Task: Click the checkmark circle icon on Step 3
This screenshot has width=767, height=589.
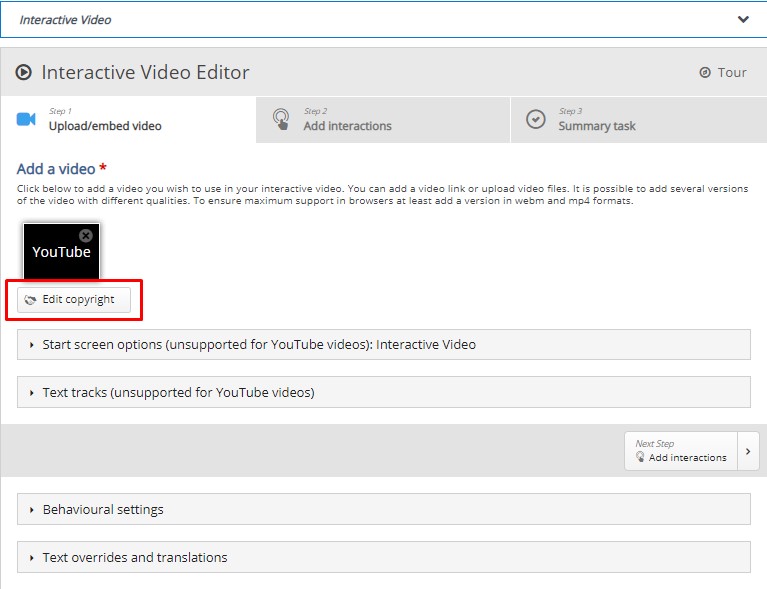Action: [537, 120]
